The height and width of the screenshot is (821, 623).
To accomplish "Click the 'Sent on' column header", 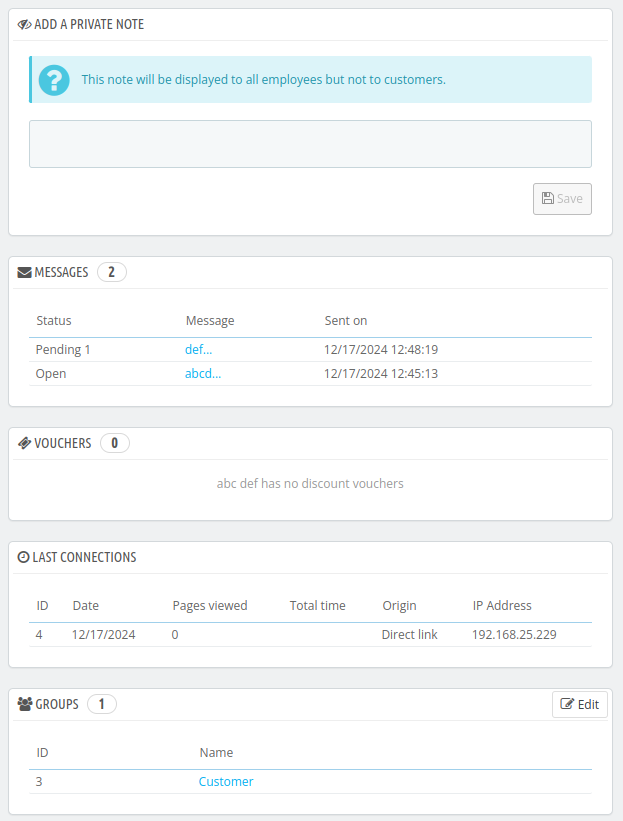I will coord(346,321).
